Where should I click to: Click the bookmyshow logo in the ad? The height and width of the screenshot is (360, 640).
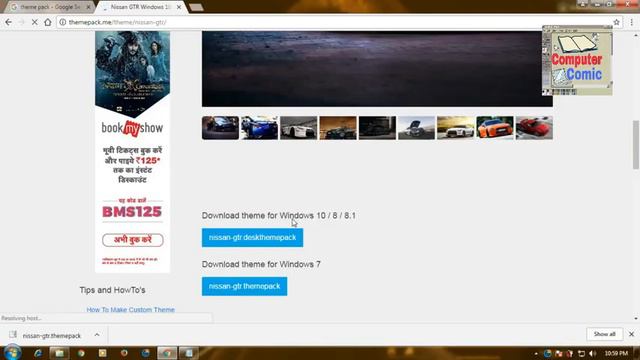pos(132,128)
